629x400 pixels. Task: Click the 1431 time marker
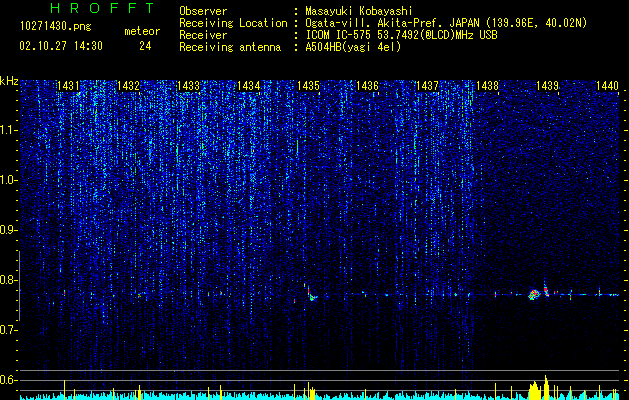pos(68,86)
